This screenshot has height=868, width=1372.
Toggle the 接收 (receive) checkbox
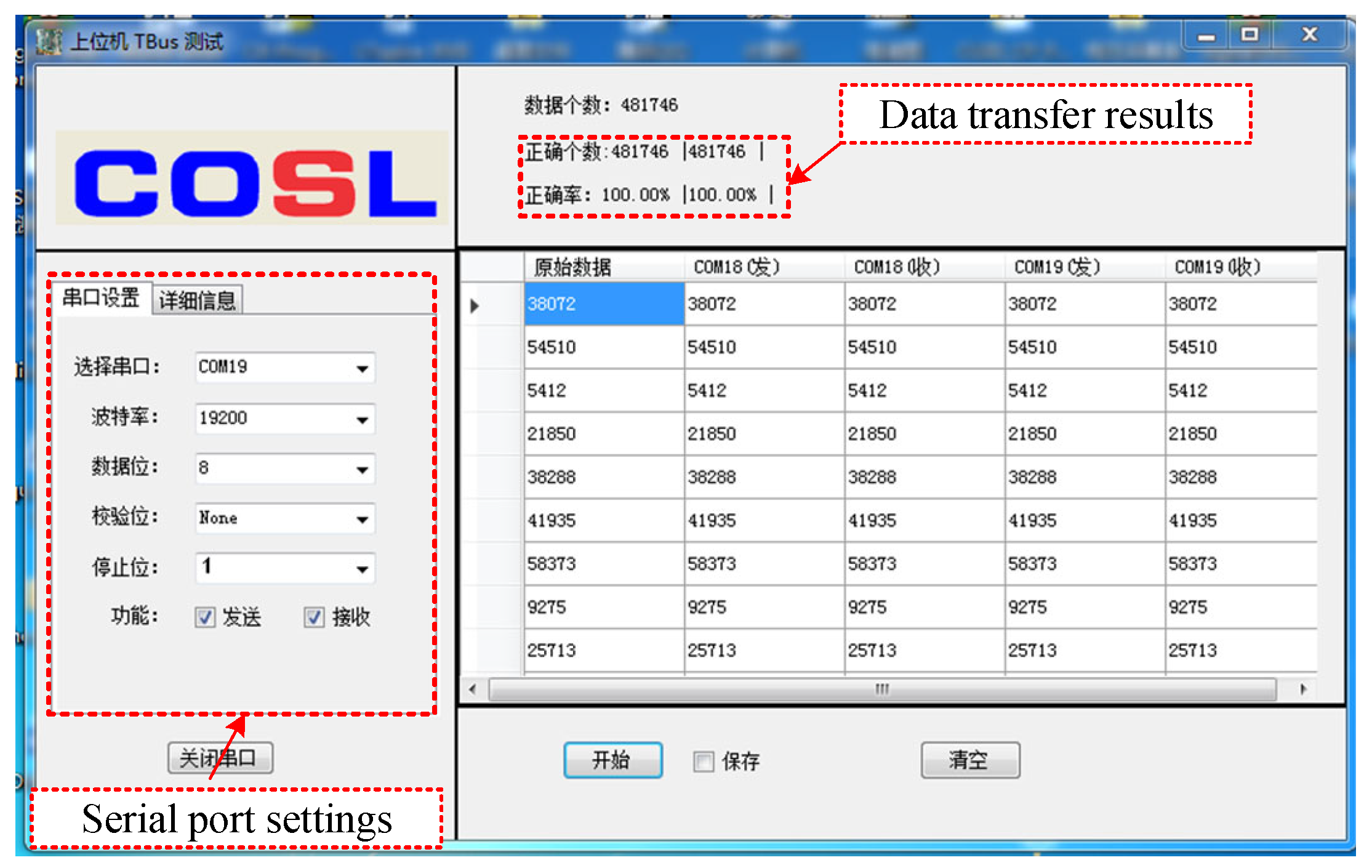(x=314, y=617)
